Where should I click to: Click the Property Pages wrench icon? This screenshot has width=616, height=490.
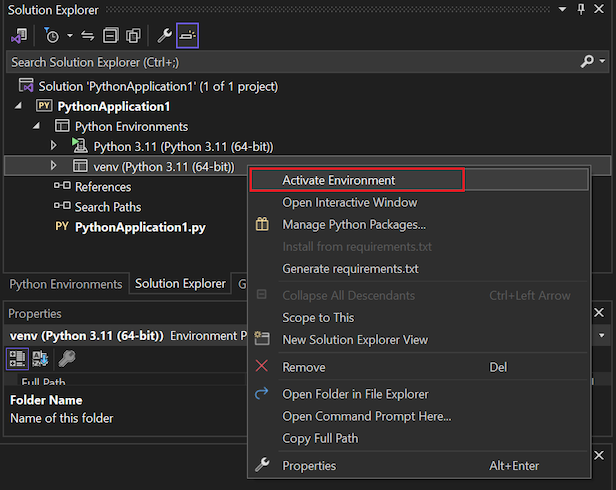[66, 358]
